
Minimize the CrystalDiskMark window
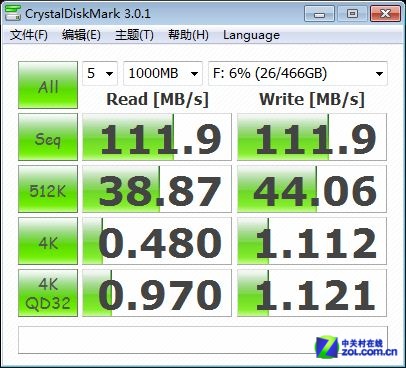pos(319,14)
